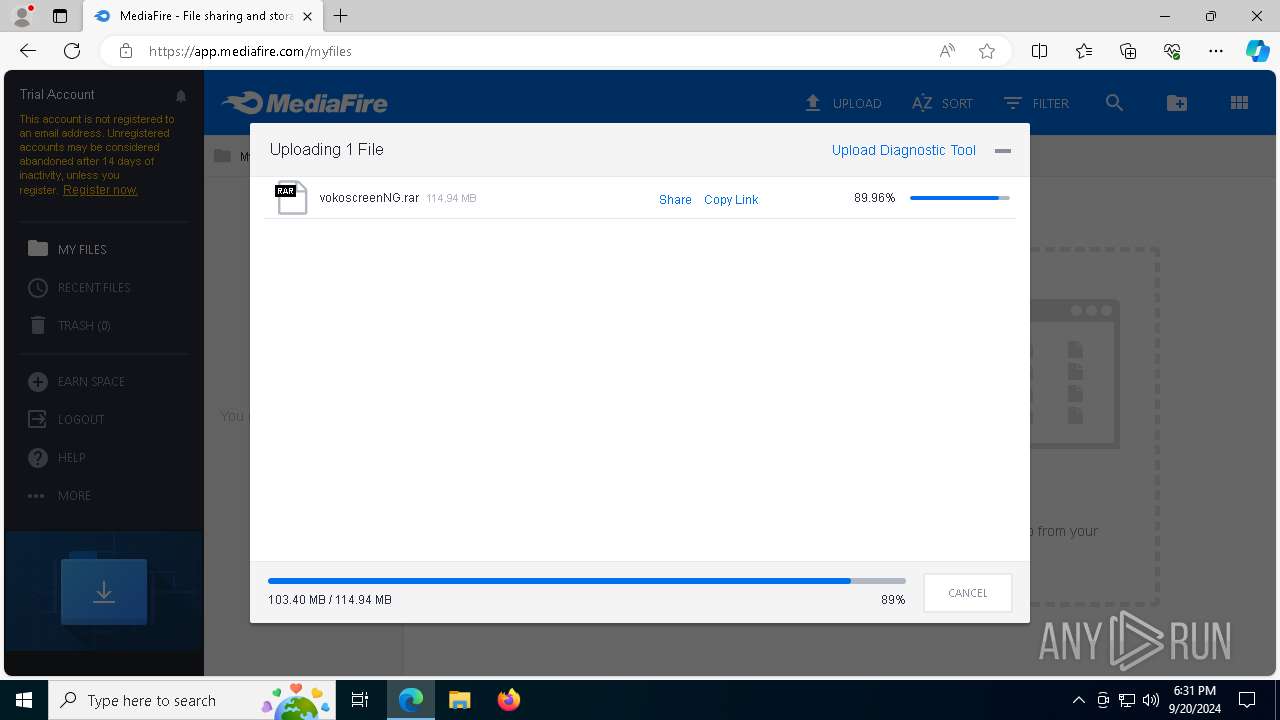Viewport: 1280px width, 720px height.
Task: Open Help in sidebar
Action: pyautogui.click(x=56, y=457)
